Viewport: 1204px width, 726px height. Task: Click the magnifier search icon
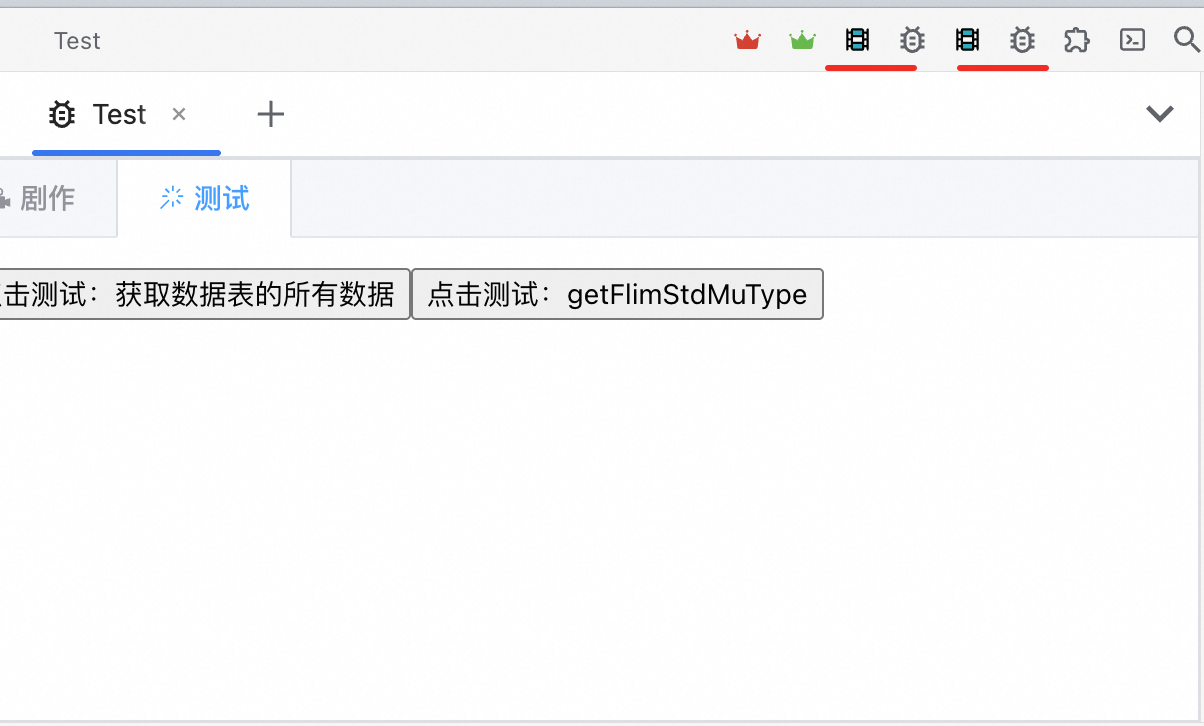[1186, 40]
